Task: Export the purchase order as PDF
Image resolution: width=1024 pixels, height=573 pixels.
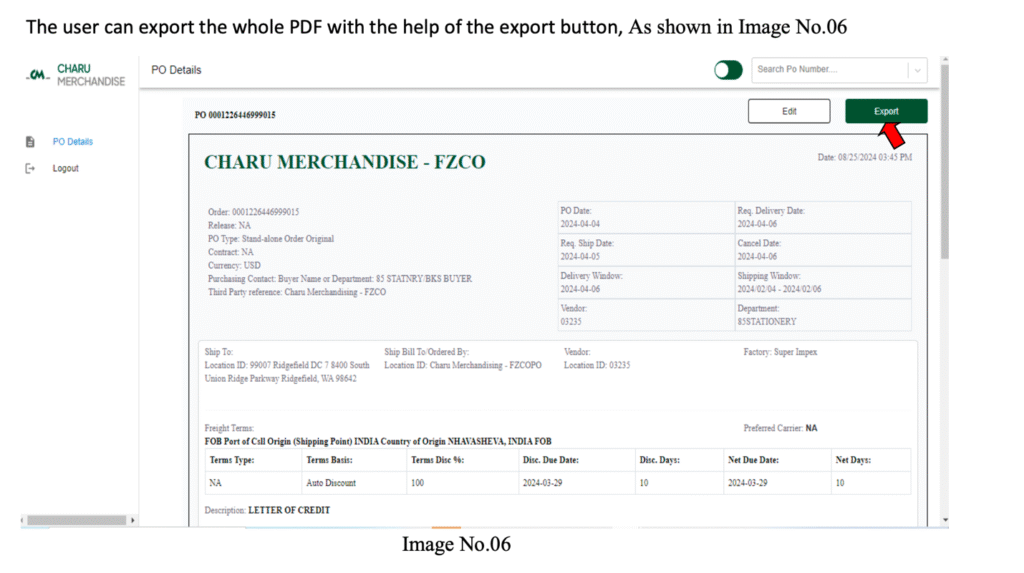Action: pos(885,111)
